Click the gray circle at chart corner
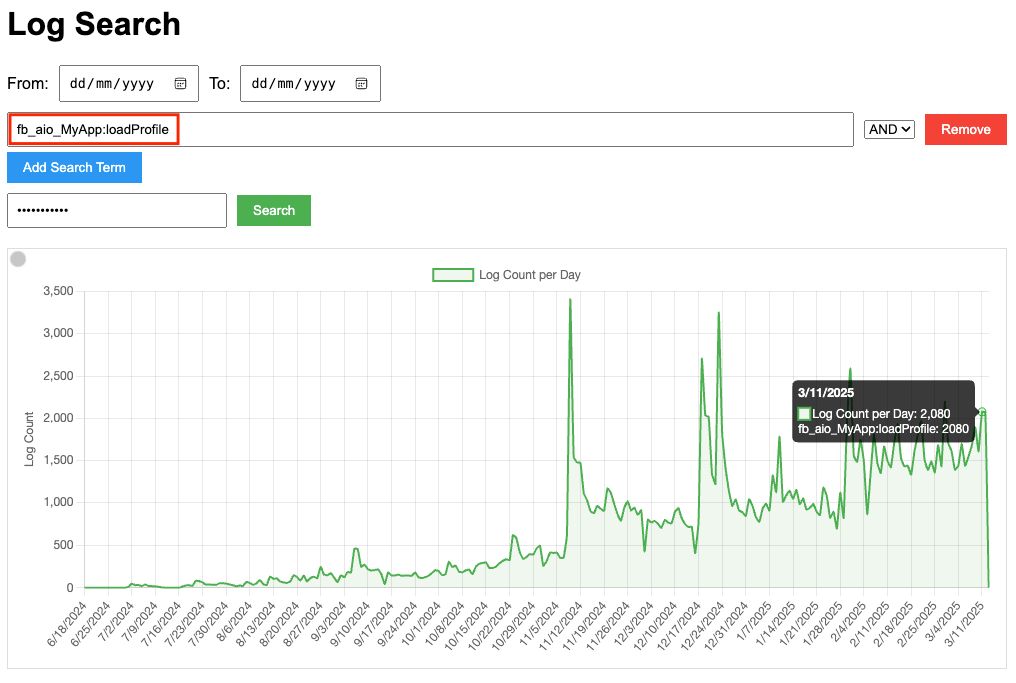 tap(18, 259)
